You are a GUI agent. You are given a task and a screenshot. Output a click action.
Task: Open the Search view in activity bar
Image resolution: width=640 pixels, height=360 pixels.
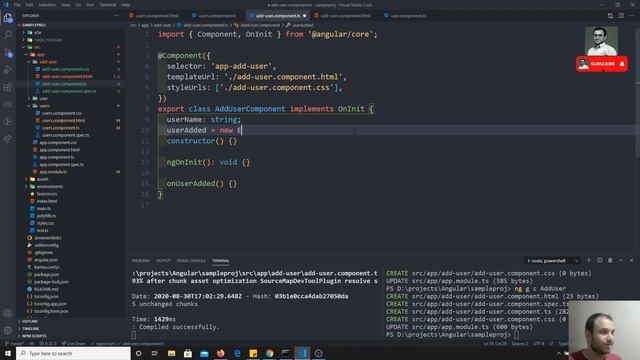coord(8,35)
